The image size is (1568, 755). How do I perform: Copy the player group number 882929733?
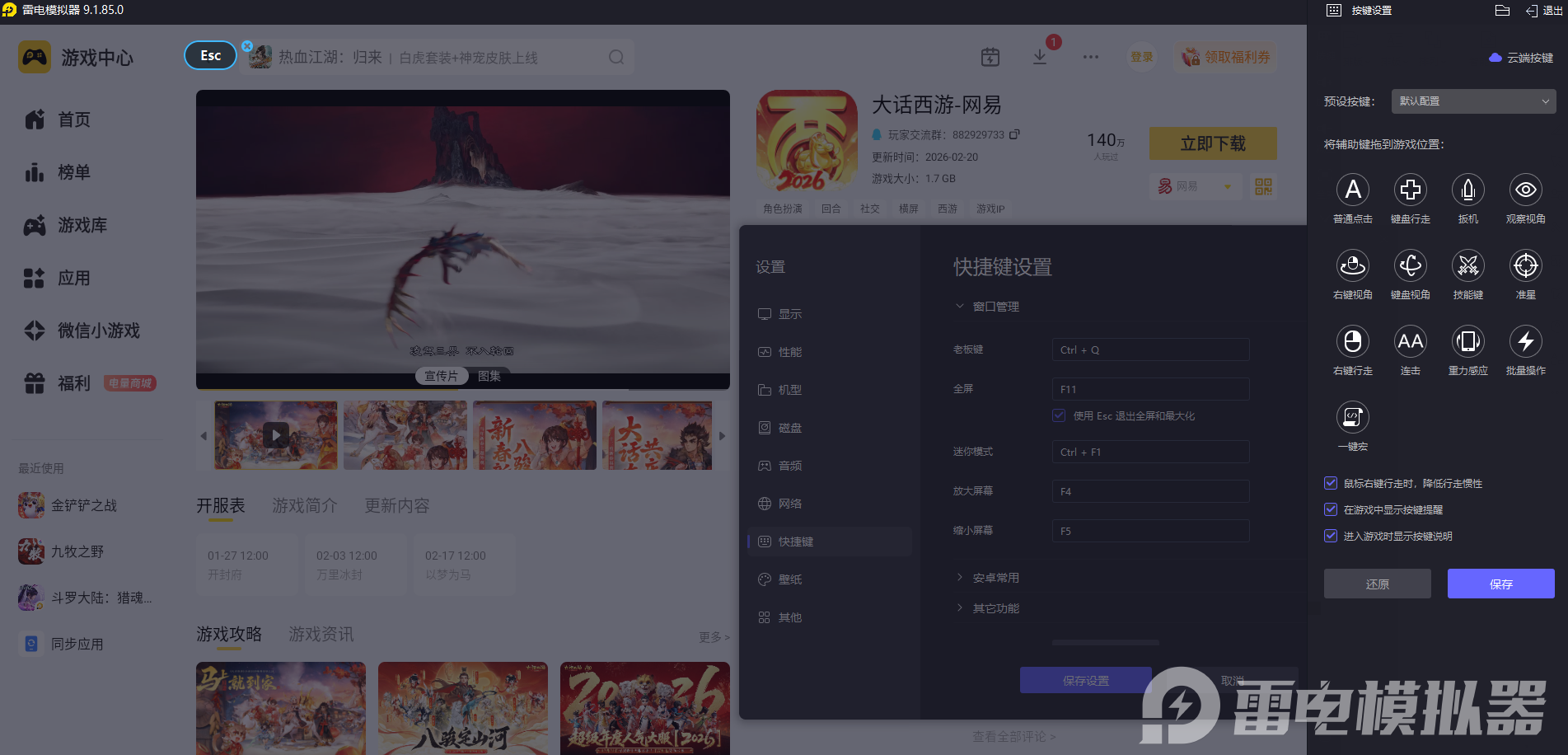click(1014, 134)
